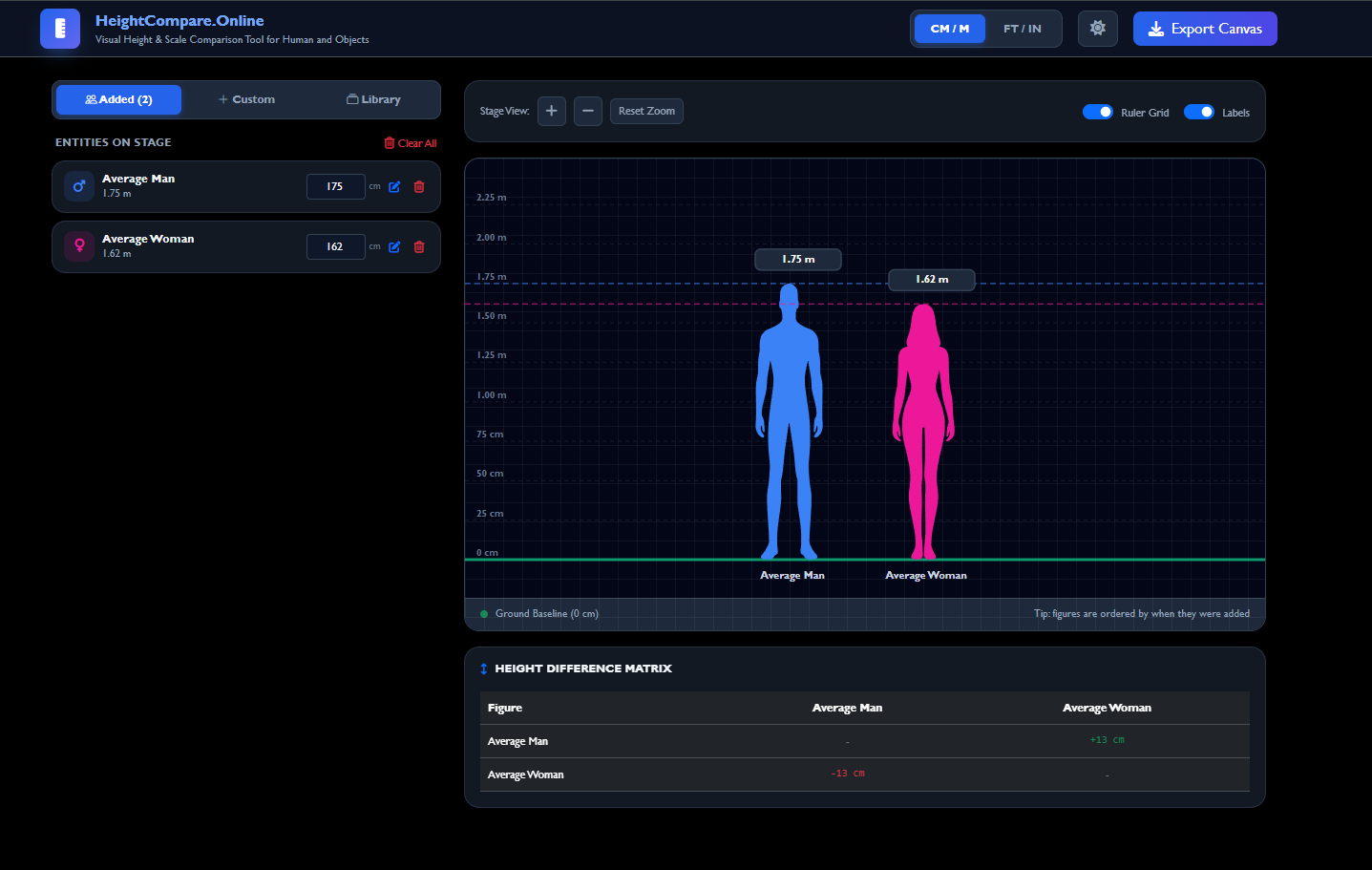Viewport: 1372px width, 870px height.
Task: Click Average Woman height input field
Action: (336, 247)
